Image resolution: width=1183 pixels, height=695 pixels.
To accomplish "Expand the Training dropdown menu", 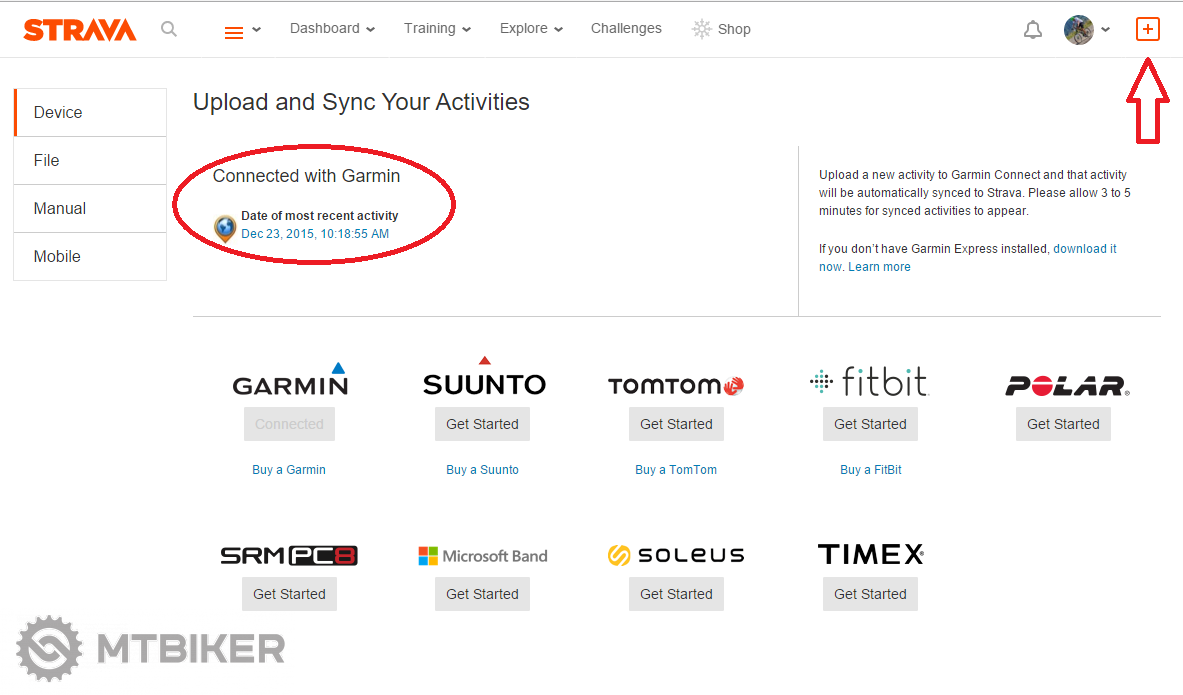I will tap(438, 29).
